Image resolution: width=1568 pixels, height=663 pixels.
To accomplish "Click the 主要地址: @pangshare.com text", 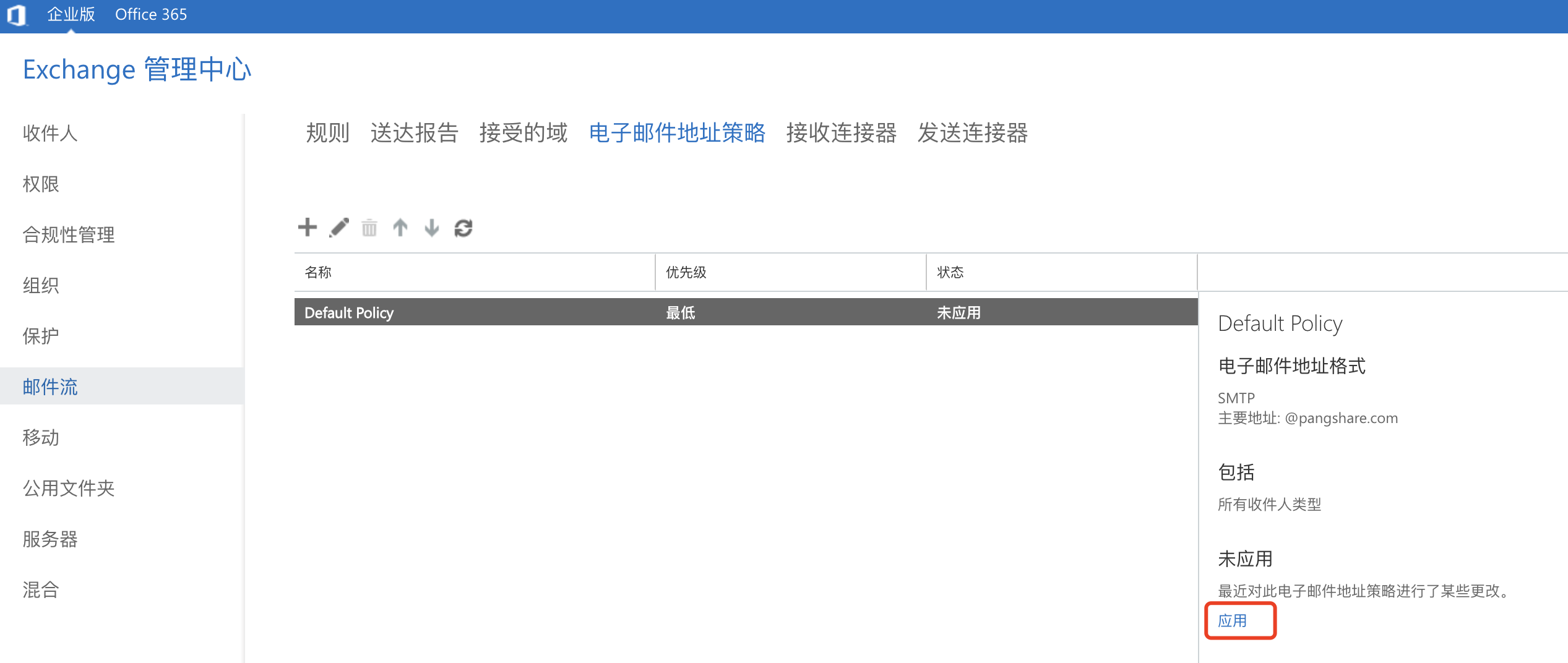I will coord(1308,418).
